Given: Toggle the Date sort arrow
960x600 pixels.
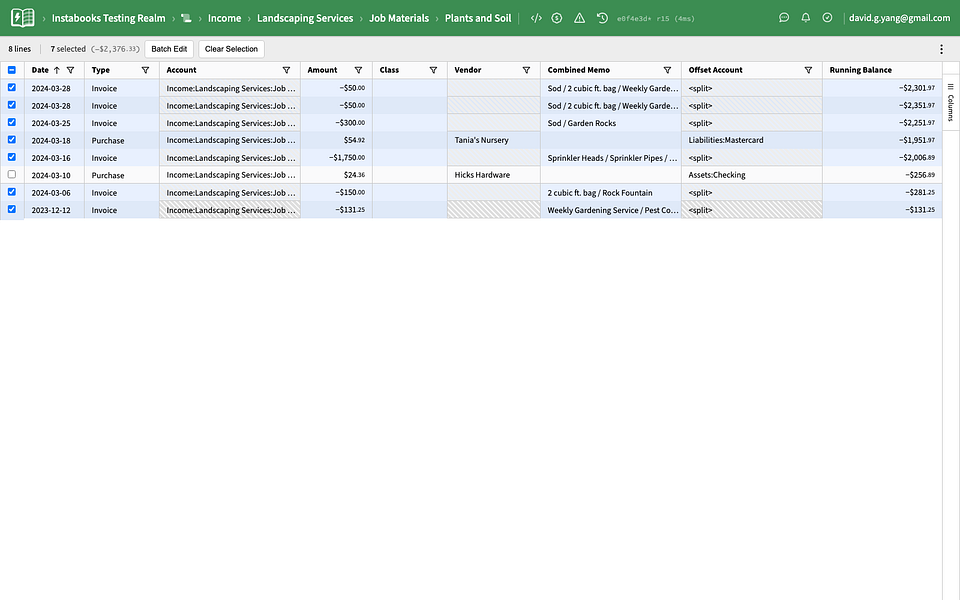Looking at the screenshot, I should pyautogui.click(x=56, y=70).
